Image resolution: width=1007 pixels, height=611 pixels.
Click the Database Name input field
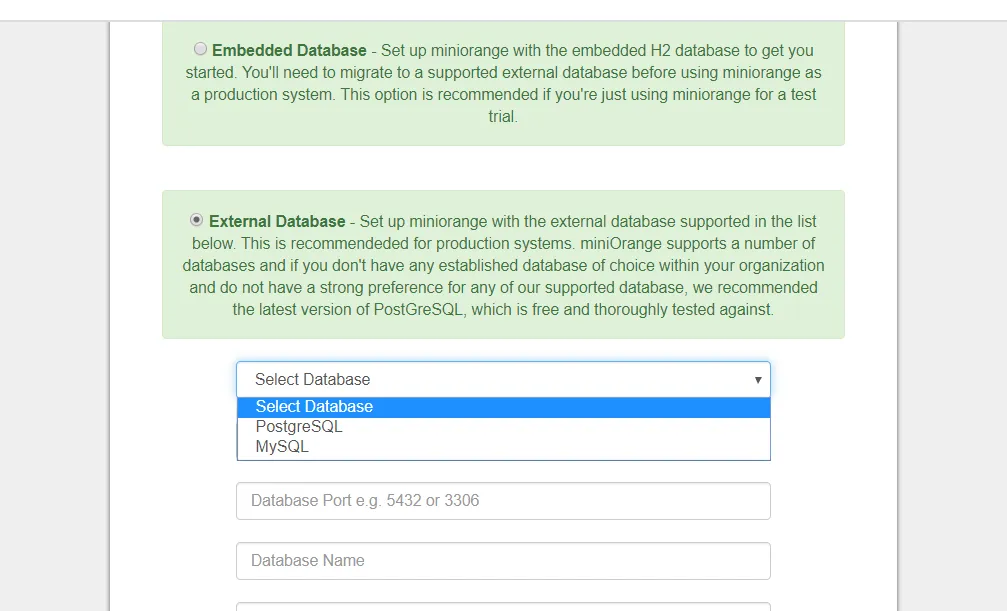503,560
